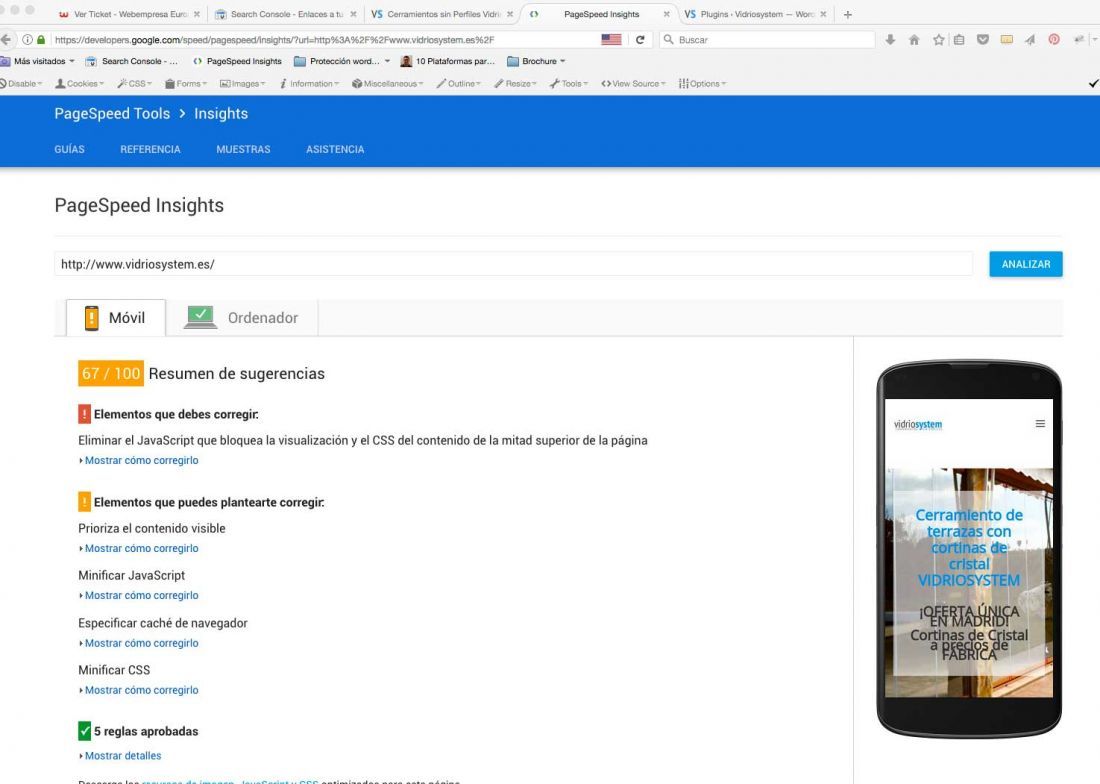Open the Miscellaneous developer menu
Image resolution: width=1100 pixels, height=784 pixels.
click(387, 83)
